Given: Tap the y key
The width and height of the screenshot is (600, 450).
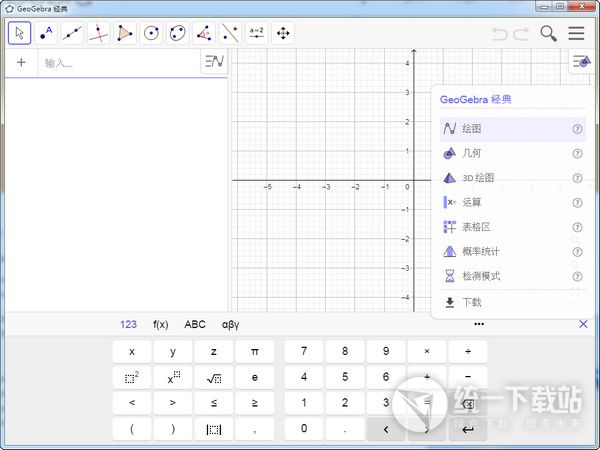Looking at the screenshot, I should pyautogui.click(x=173, y=352).
